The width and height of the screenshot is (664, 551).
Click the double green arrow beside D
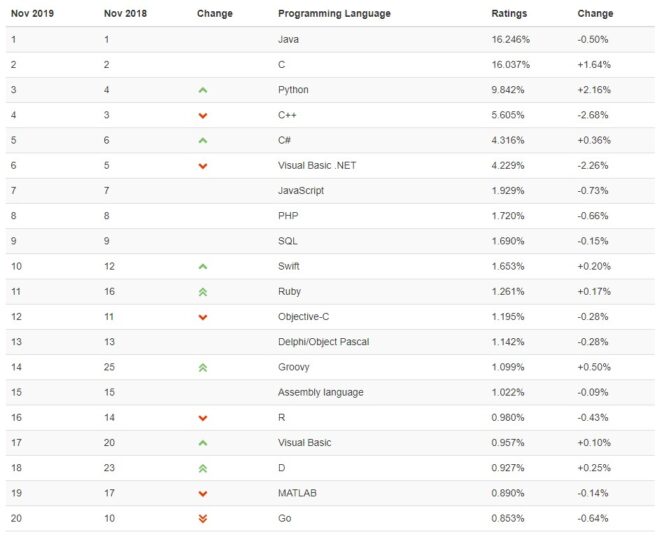pyautogui.click(x=203, y=468)
